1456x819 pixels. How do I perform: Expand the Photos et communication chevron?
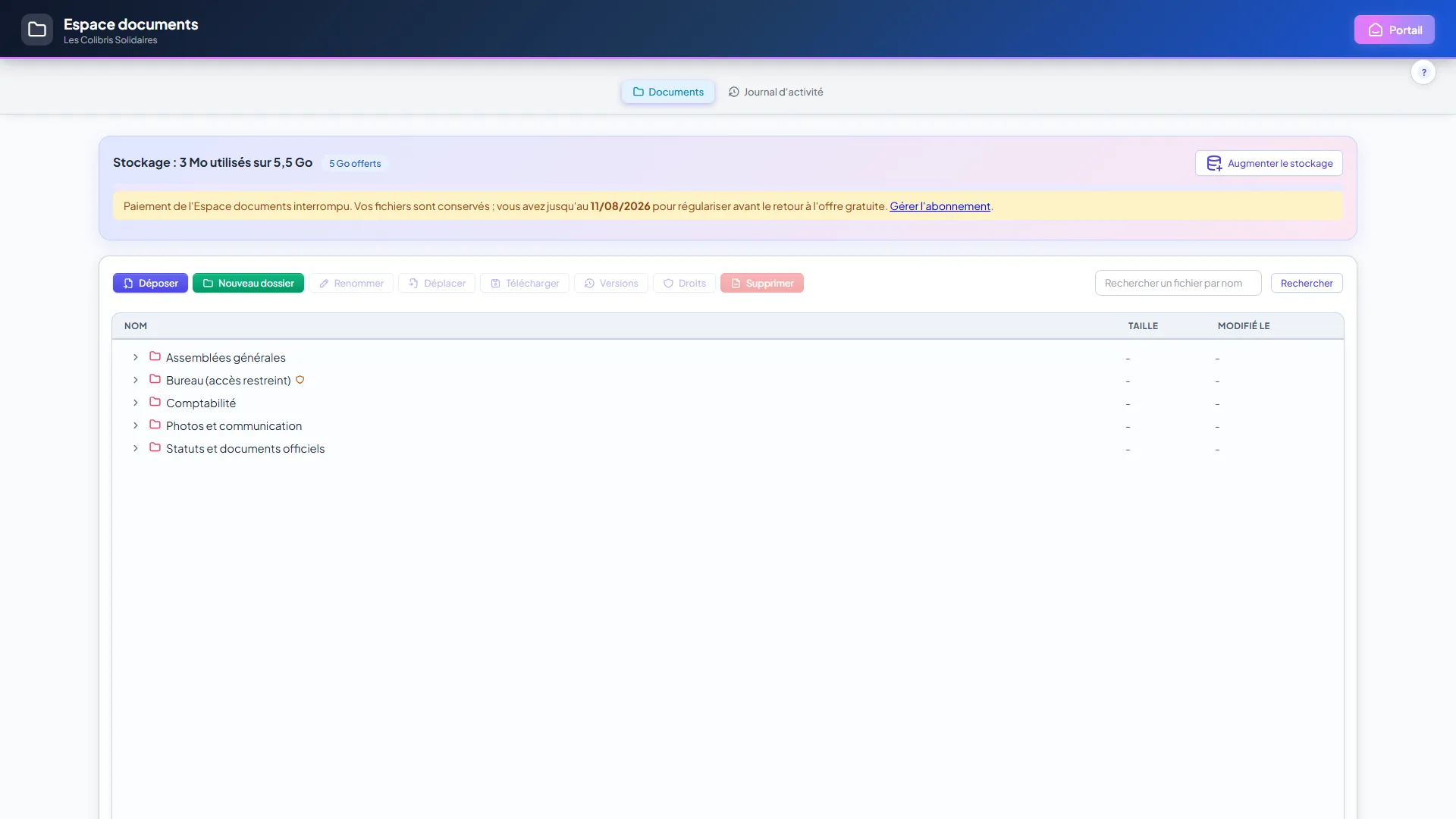136,425
